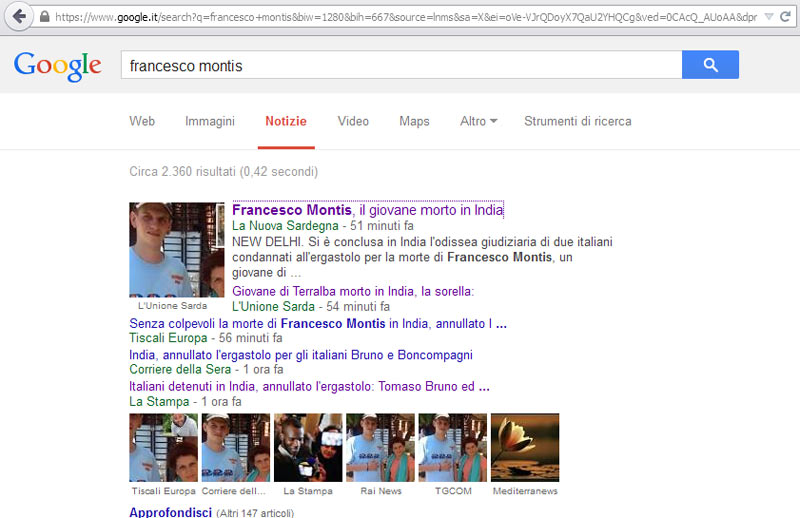Image resolution: width=800 pixels, height=518 pixels.
Task: Open headline Francesco Montis, il giovane morto in India
Action: click(x=368, y=210)
